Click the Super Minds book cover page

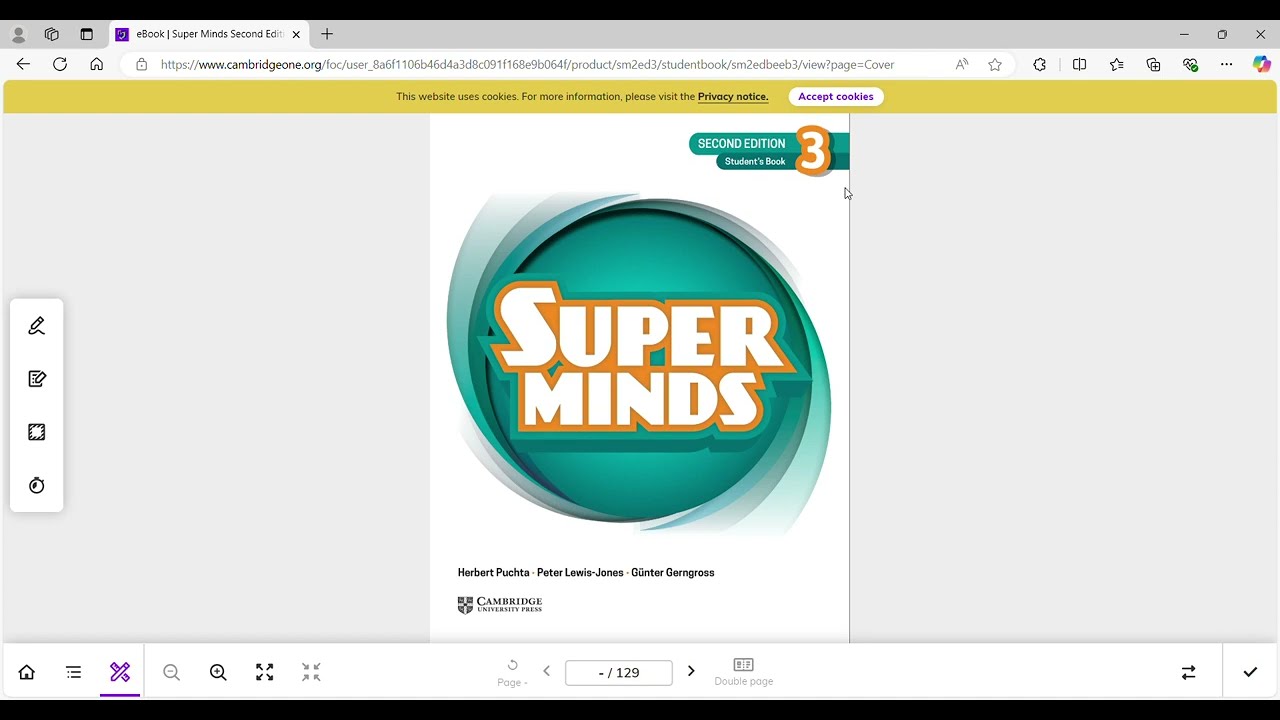click(640, 378)
